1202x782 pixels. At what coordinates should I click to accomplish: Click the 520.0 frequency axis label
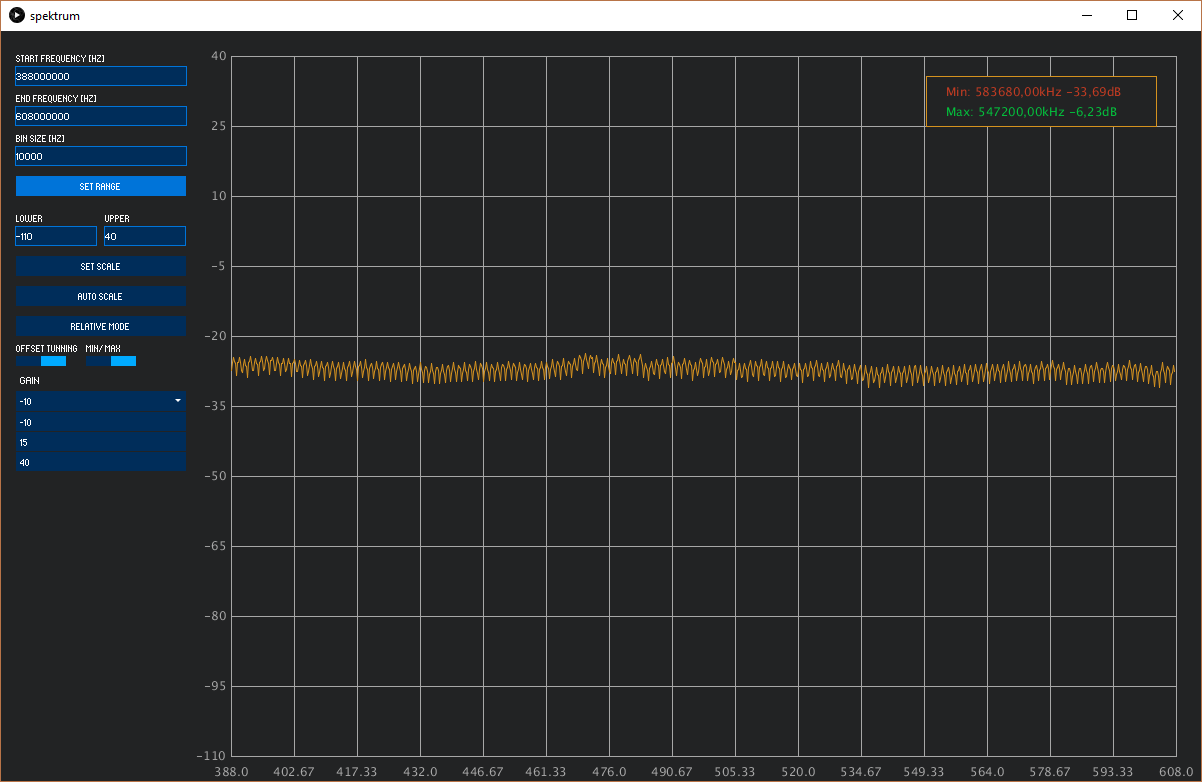[798, 772]
